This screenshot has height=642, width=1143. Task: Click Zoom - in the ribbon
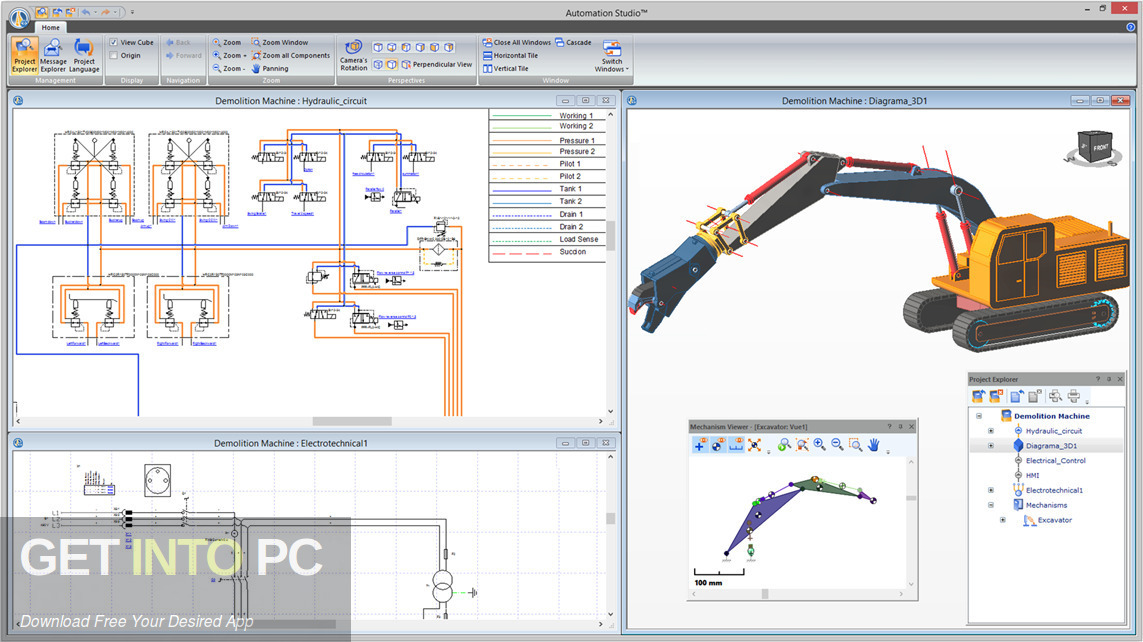pyautogui.click(x=228, y=68)
